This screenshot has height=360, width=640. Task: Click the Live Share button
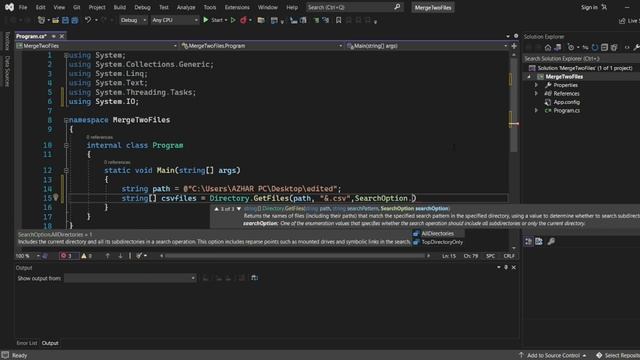[x=629, y=20]
